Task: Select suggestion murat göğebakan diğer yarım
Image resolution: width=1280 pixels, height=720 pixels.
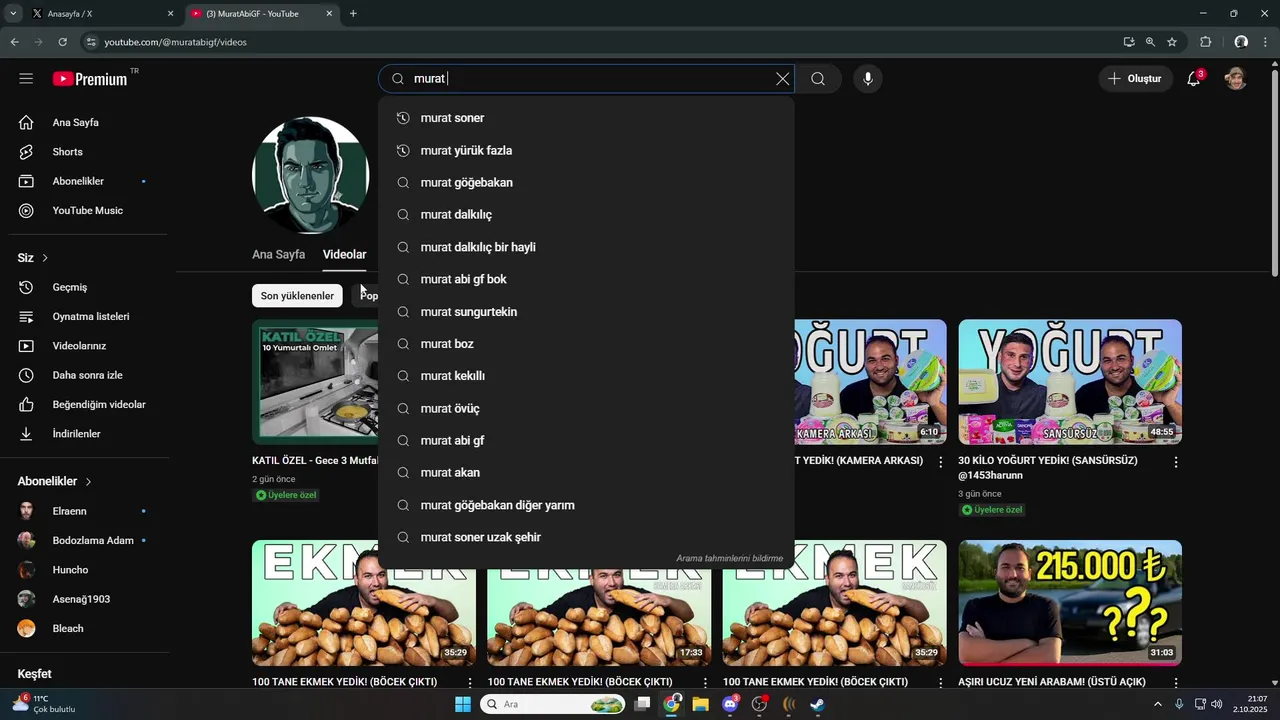Action: click(586, 505)
